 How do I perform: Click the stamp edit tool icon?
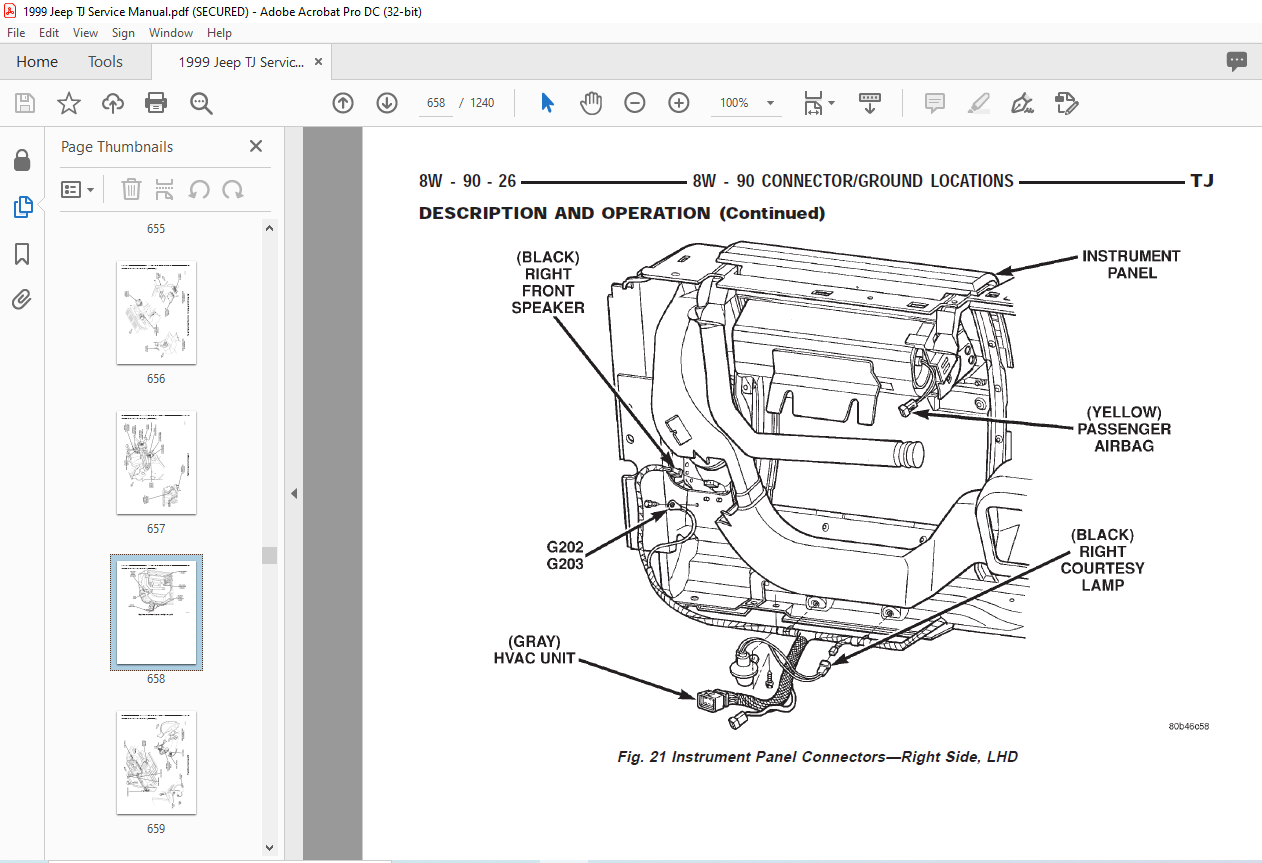(1066, 103)
